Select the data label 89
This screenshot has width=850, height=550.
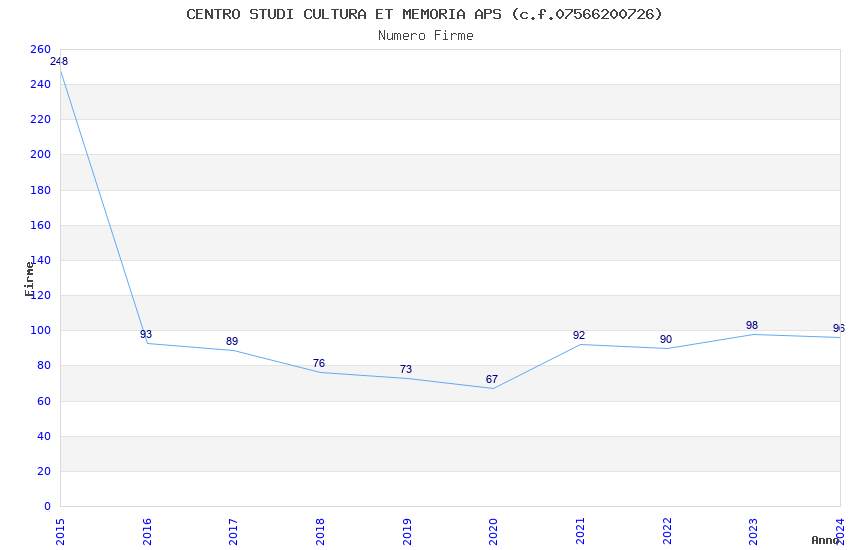click(x=232, y=341)
